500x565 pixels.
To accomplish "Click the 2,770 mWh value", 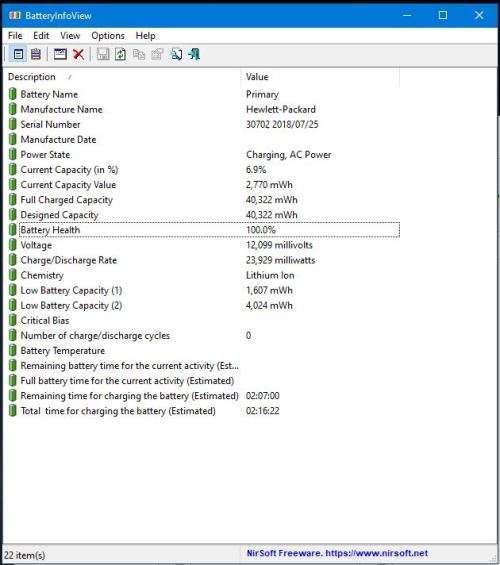I will click(x=269, y=185).
